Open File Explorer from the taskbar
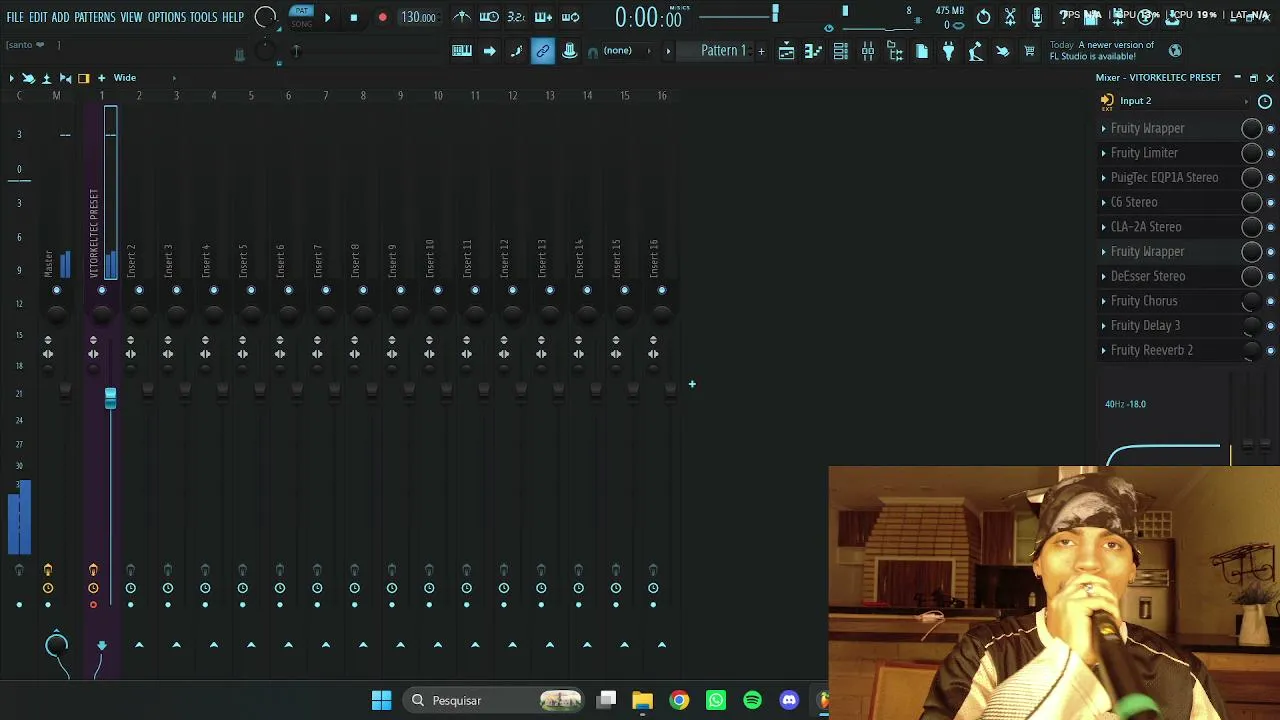The height and width of the screenshot is (720, 1280). (642, 700)
